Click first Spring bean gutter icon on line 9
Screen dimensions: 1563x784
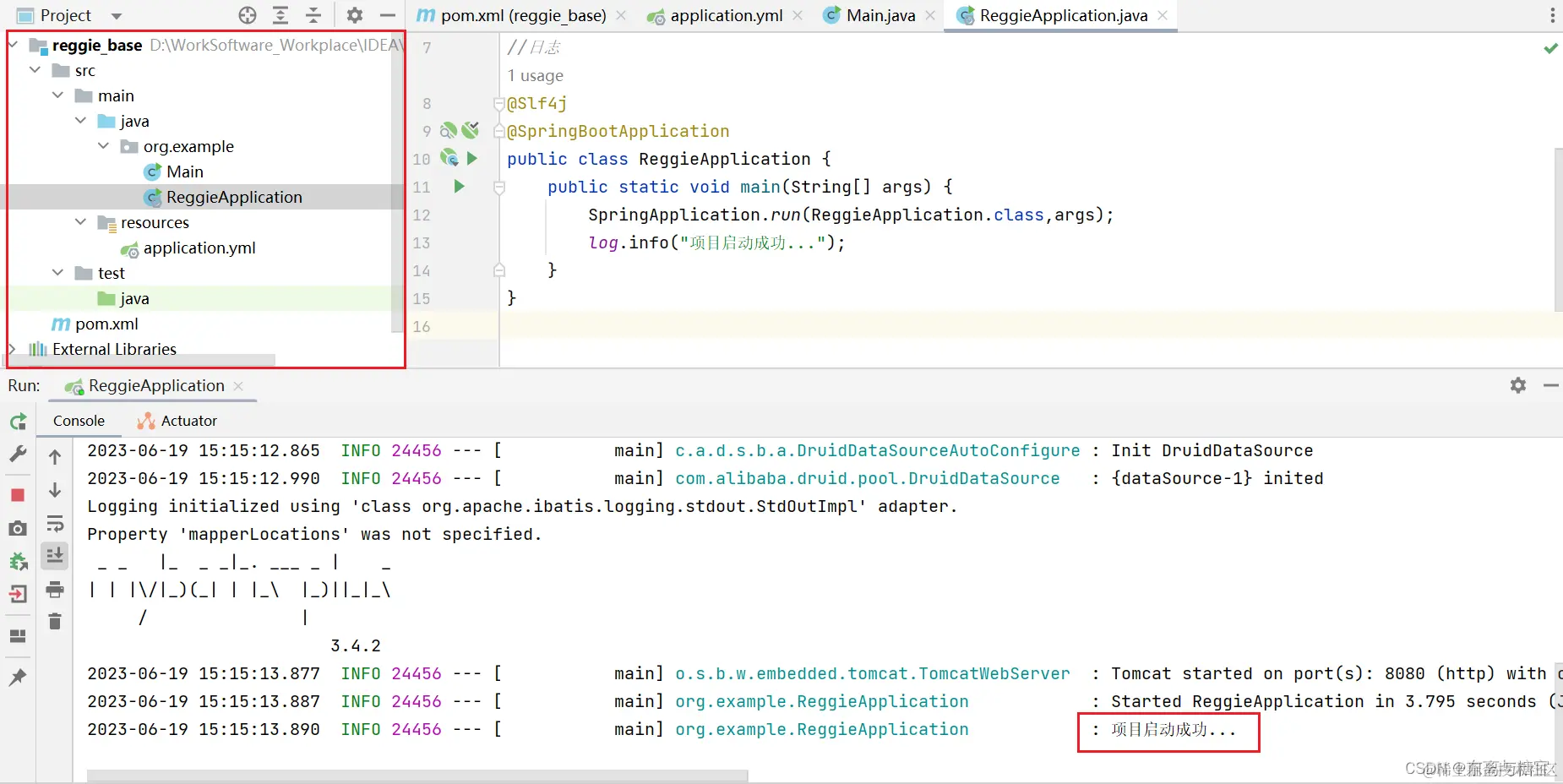tap(449, 130)
